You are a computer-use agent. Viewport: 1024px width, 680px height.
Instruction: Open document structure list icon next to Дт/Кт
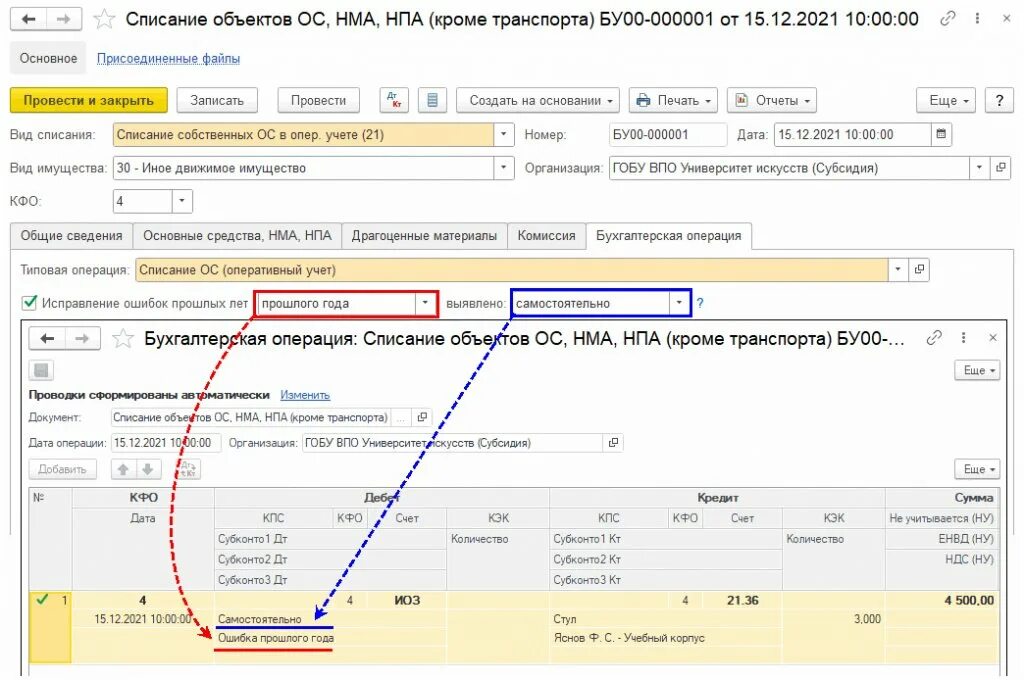pyautogui.click(x=432, y=101)
